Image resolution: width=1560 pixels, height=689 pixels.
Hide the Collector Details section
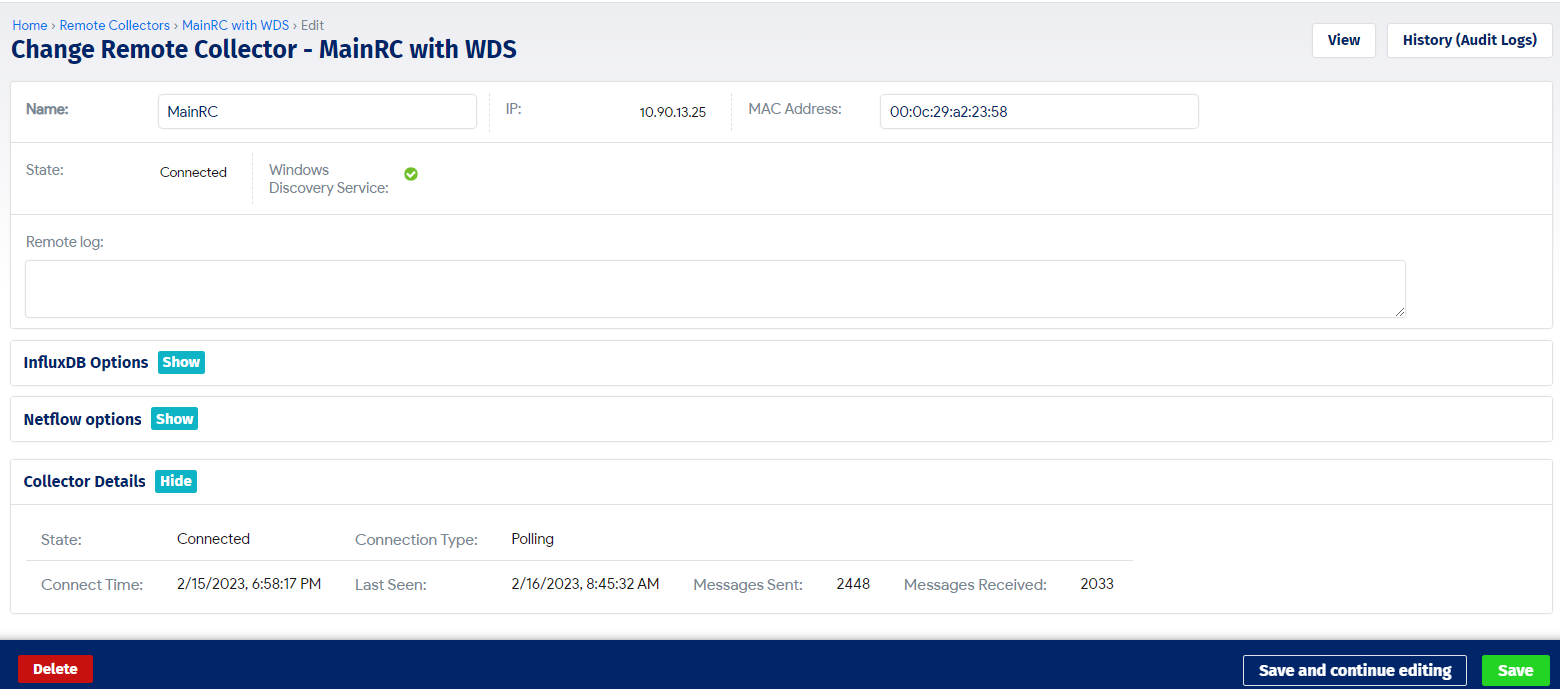coord(176,481)
